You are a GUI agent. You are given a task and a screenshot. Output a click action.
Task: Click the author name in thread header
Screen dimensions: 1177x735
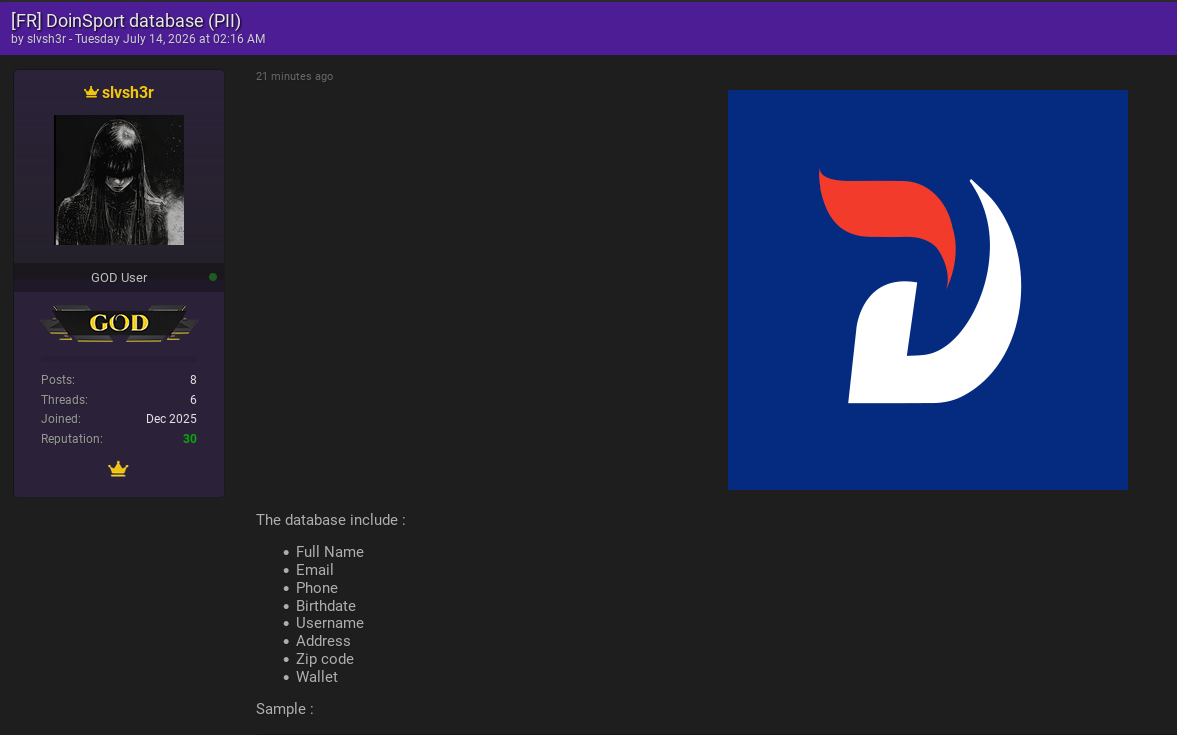pos(47,39)
